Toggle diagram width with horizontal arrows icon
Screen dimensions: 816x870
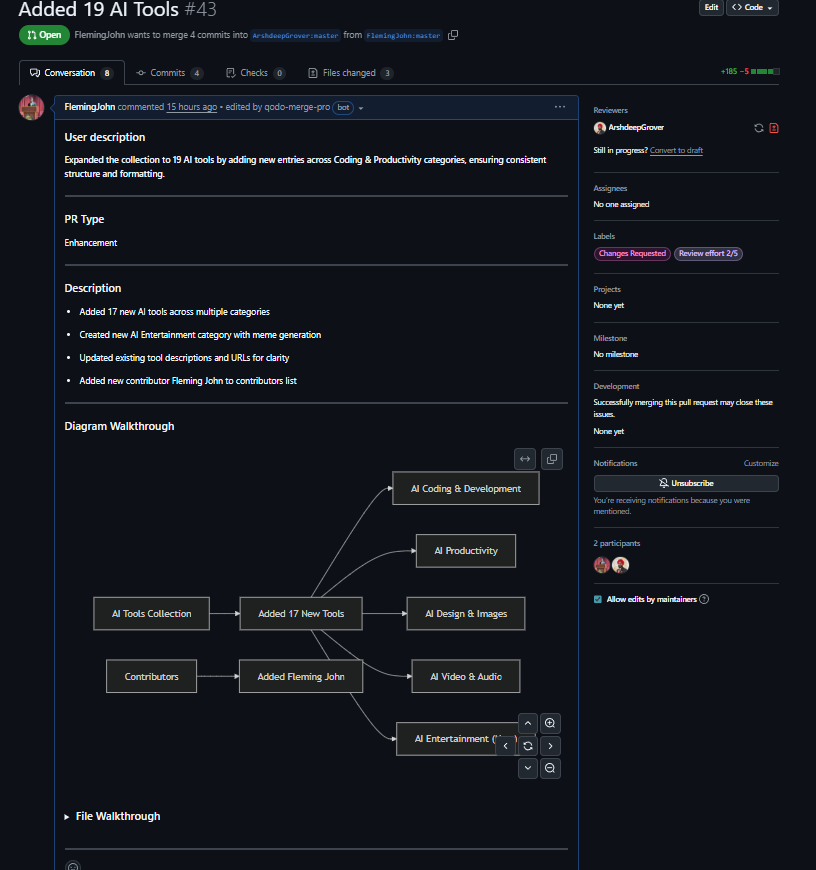(525, 459)
